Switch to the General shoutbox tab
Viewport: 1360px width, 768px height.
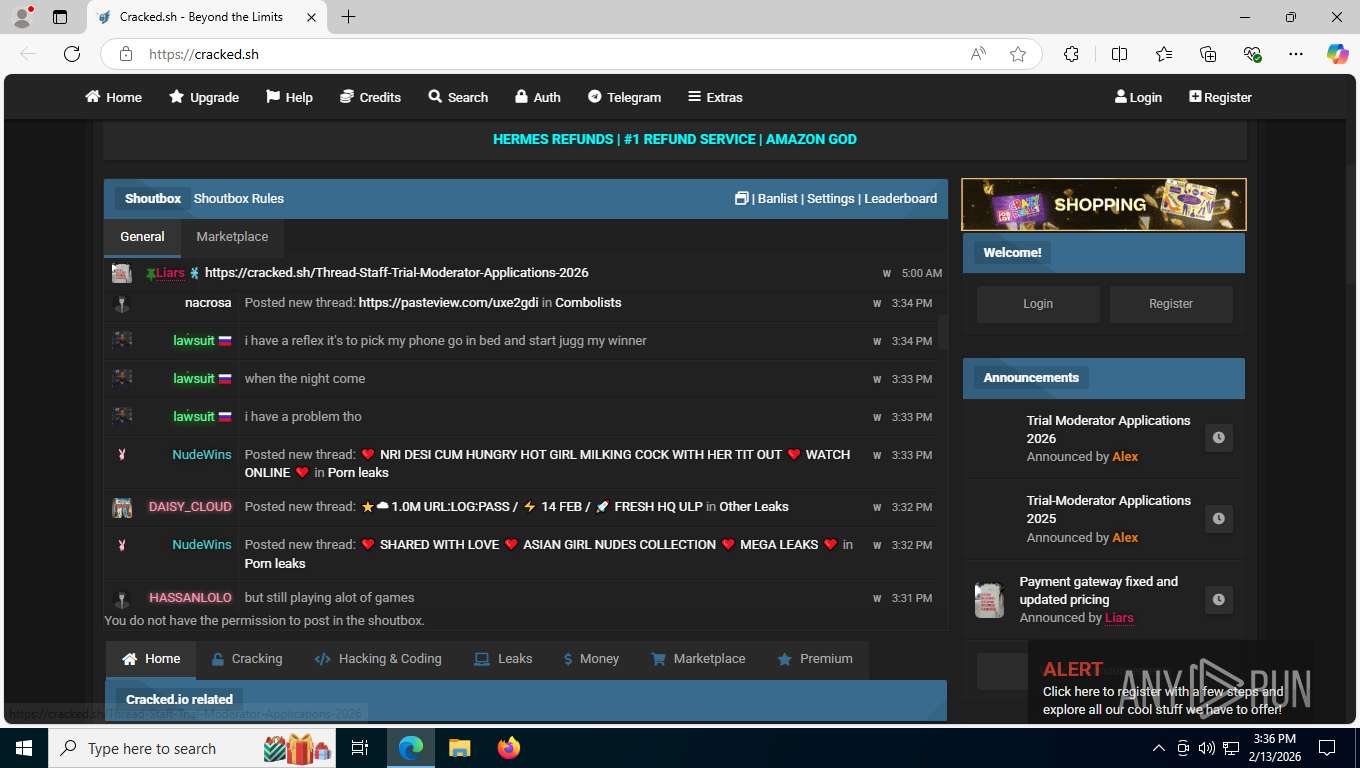click(x=142, y=237)
